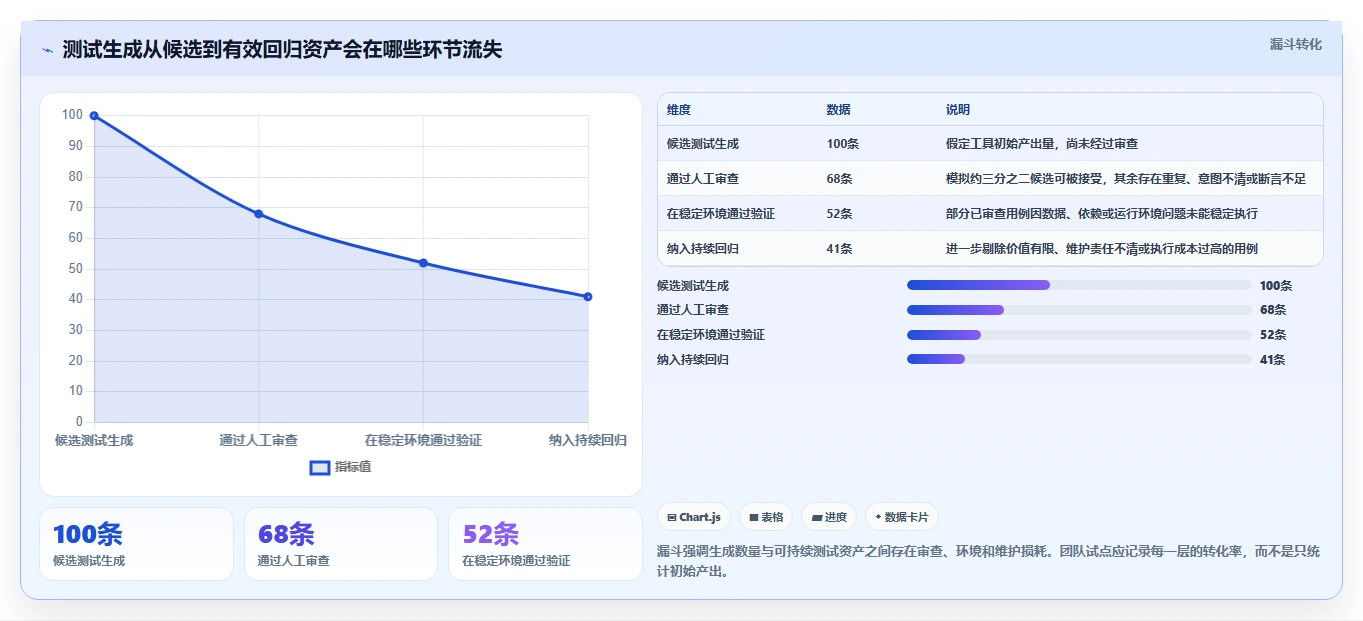Toggle the 指标值 legend swatch under the chart
The image size is (1363, 621).
320,467
